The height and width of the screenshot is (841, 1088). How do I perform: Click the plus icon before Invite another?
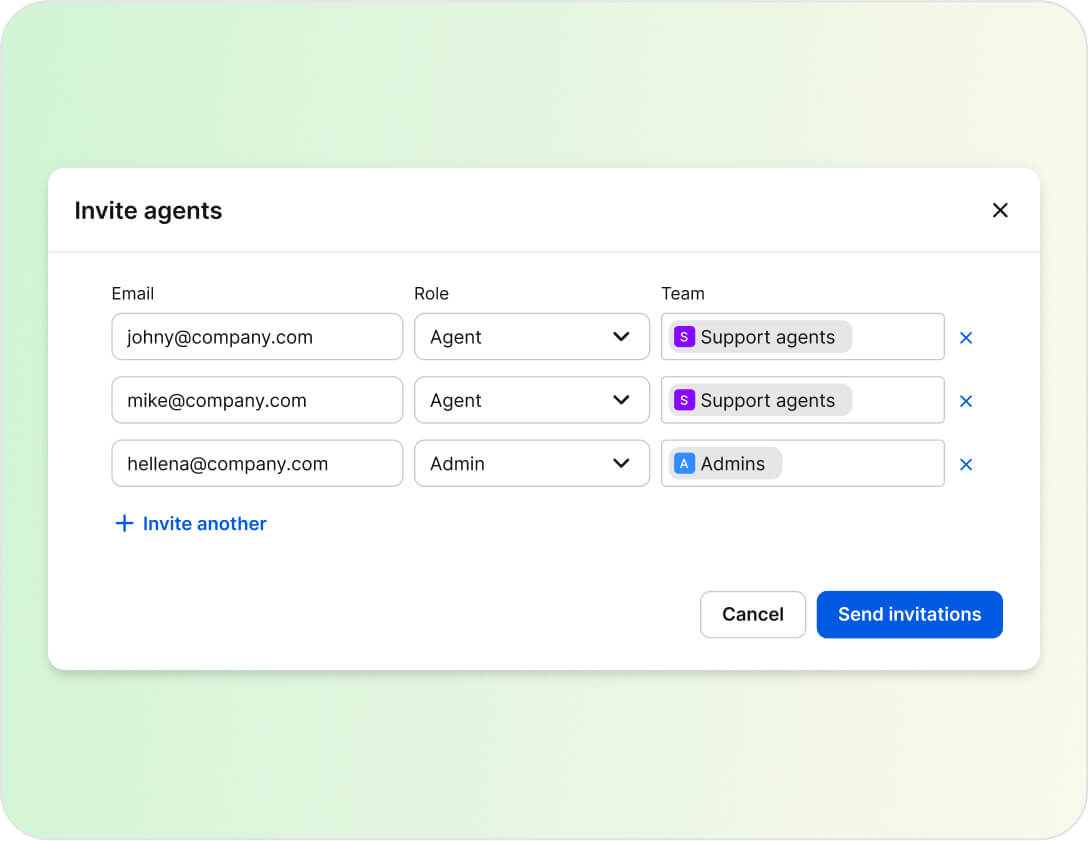pyautogui.click(x=124, y=523)
